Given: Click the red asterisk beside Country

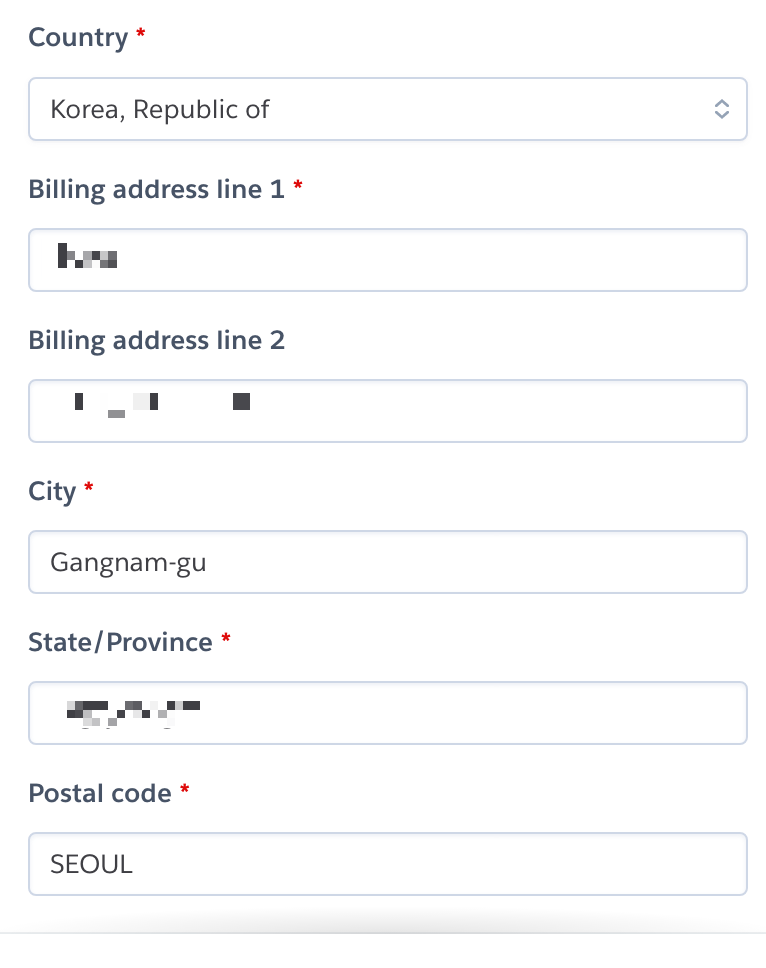Looking at the screenshot, I should pyautogui.click(x=141, y=32).
